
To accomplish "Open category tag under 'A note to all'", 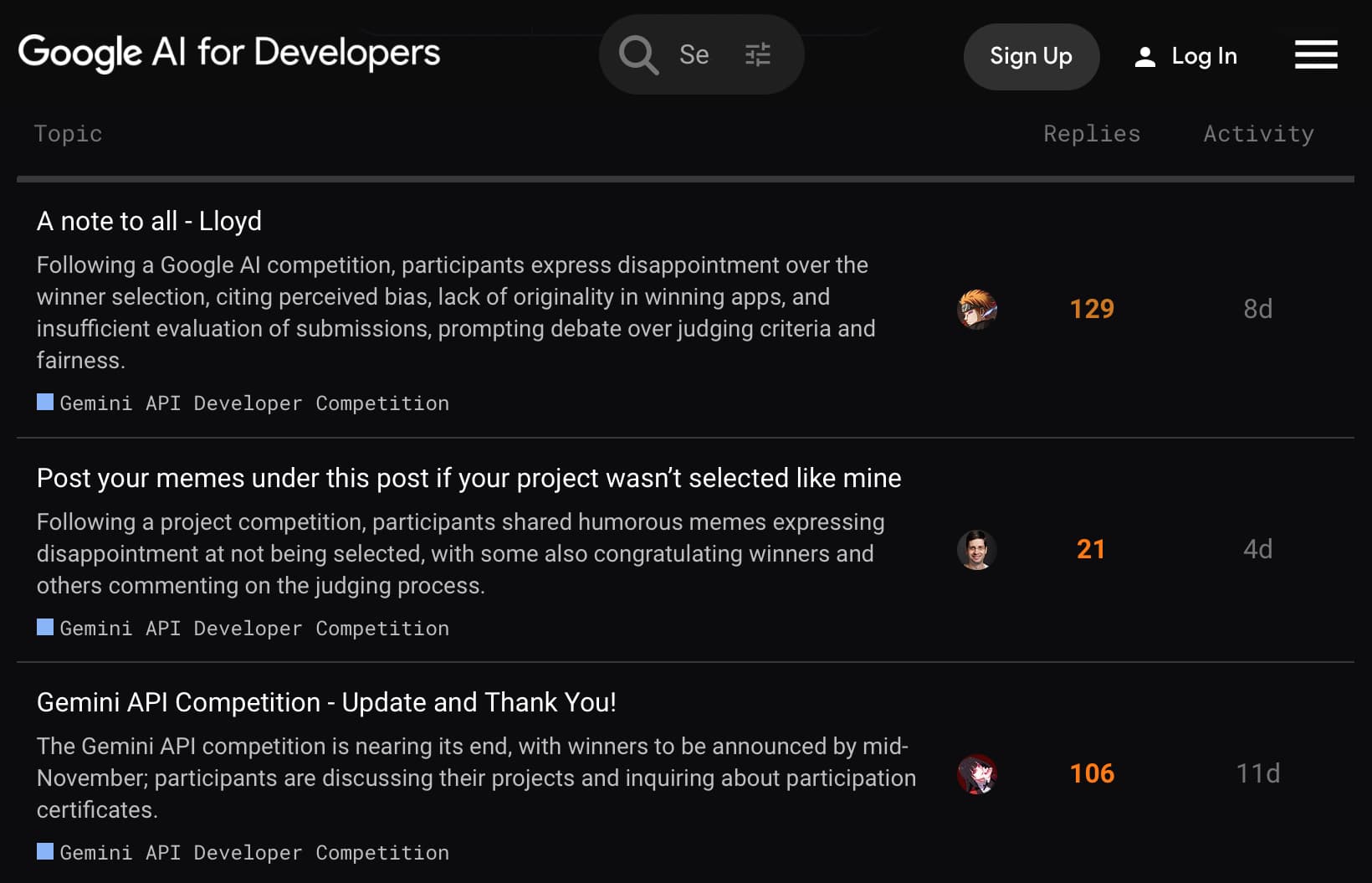I will [243, 403].
